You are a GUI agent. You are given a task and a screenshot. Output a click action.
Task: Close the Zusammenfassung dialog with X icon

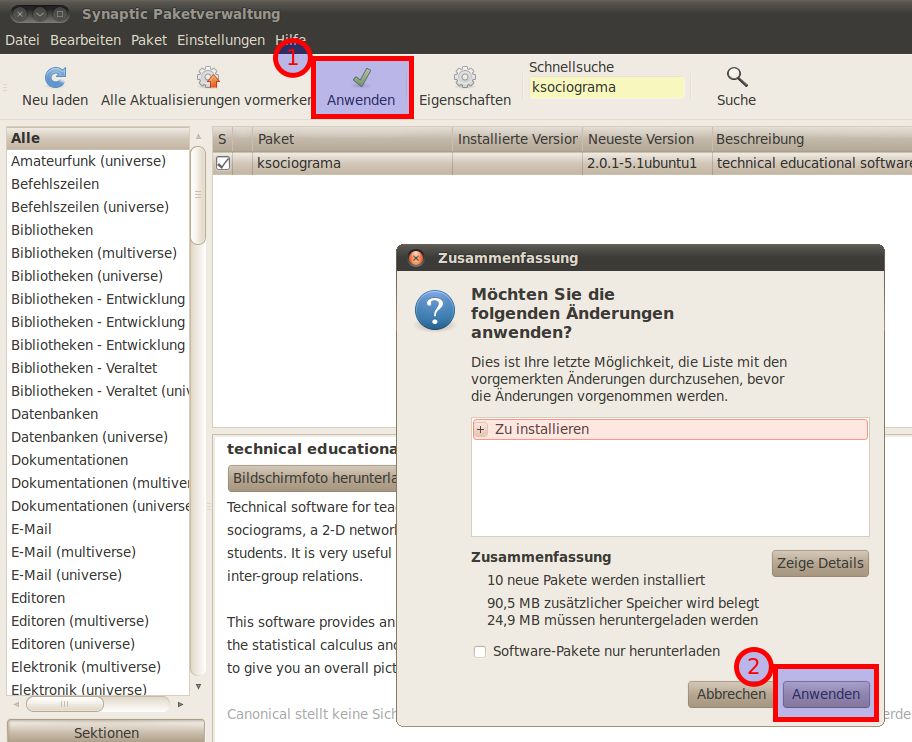[x=416, y=258]
